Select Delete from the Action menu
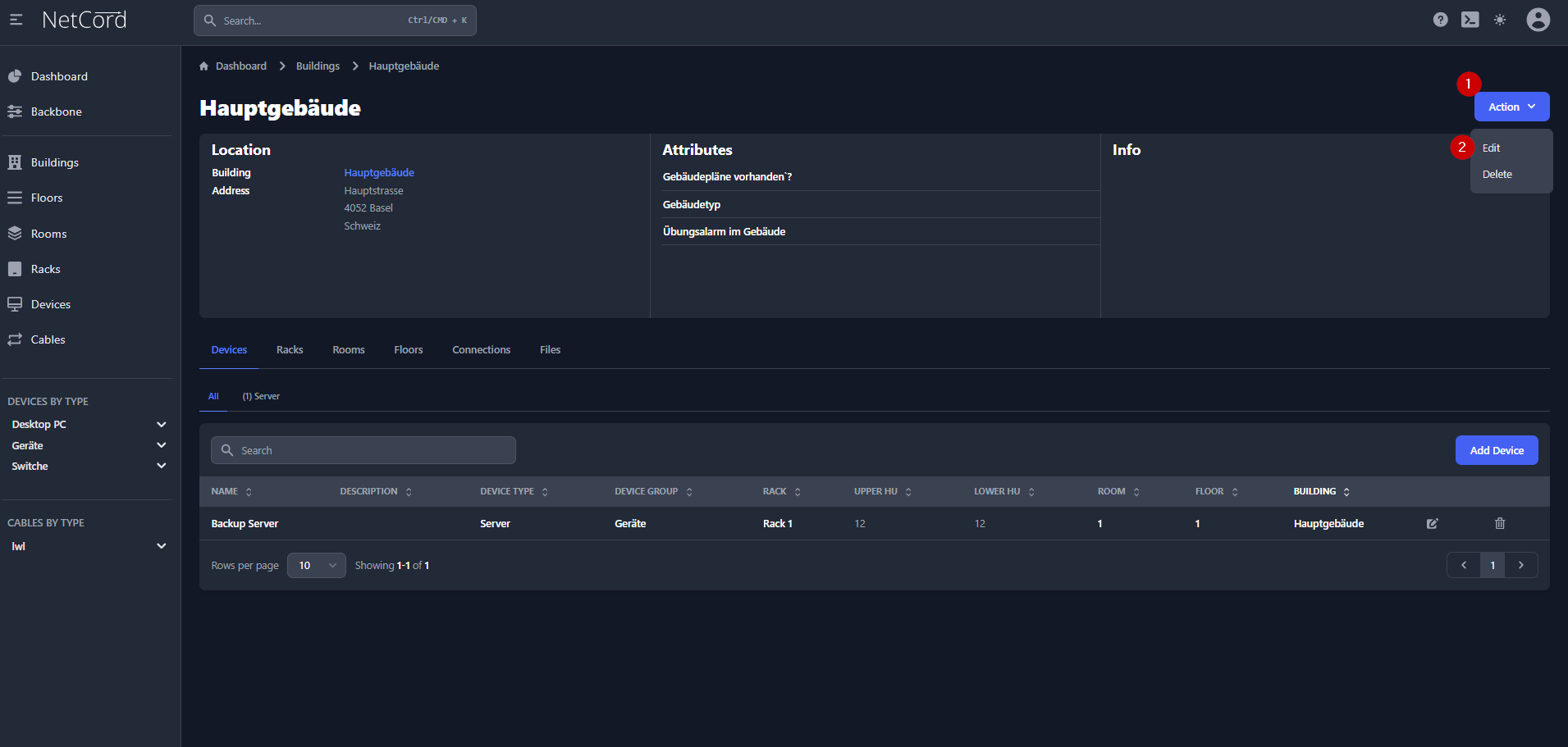This screenshot has width=1568, height=747. 1497,175
